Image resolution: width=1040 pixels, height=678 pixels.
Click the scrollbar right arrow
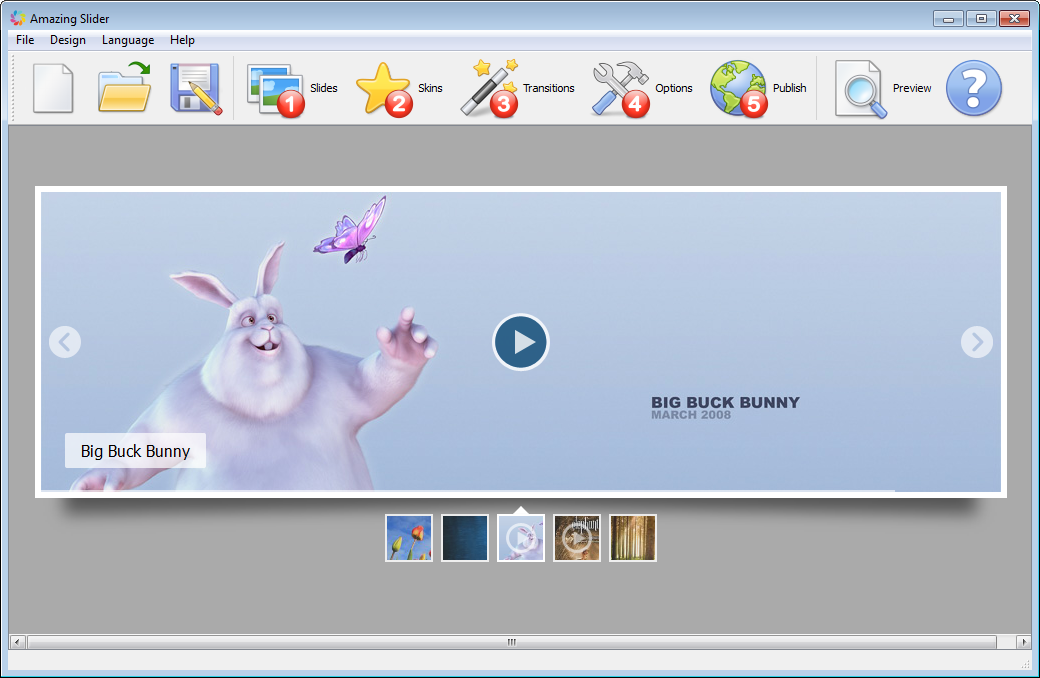(x=1023, y=642)
